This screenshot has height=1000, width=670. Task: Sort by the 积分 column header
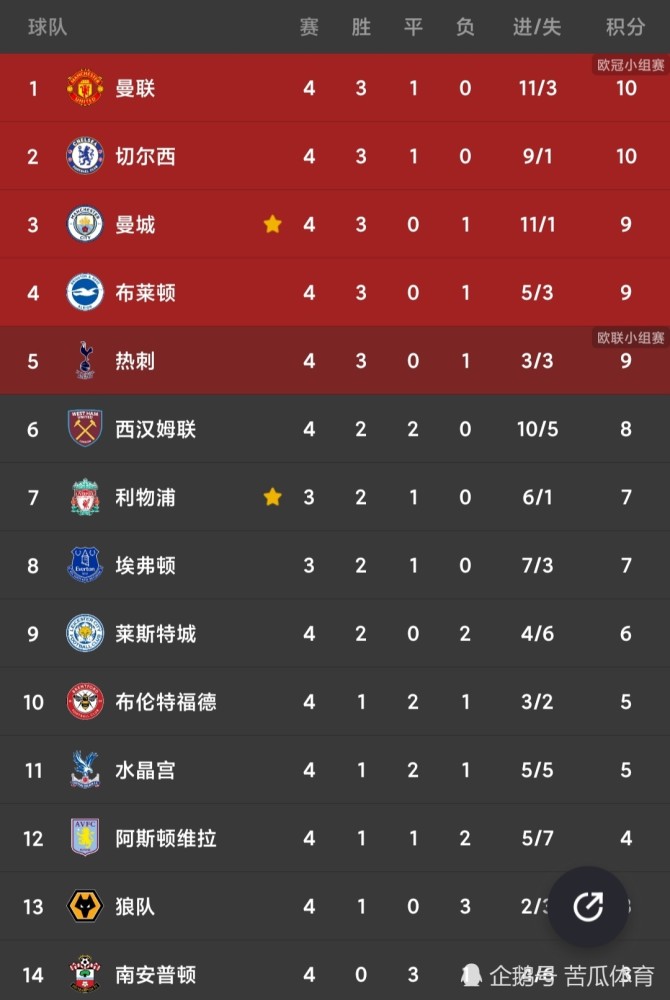pos(625,27)
